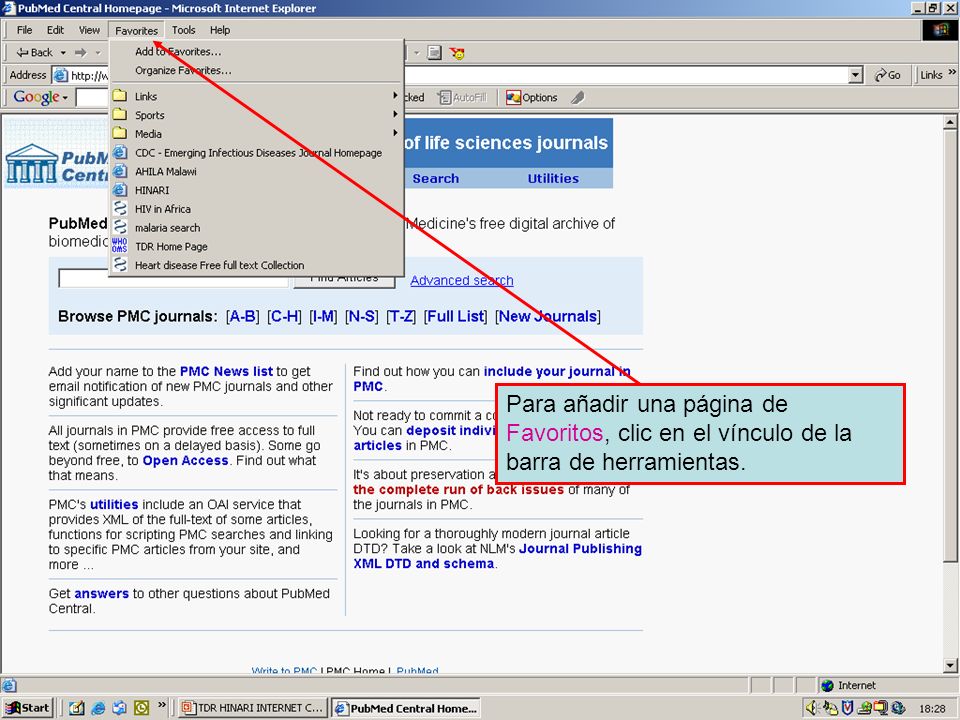Open the HIV in Africa favorite
Viewport: 960px width, 720px height.
point(257,209)
